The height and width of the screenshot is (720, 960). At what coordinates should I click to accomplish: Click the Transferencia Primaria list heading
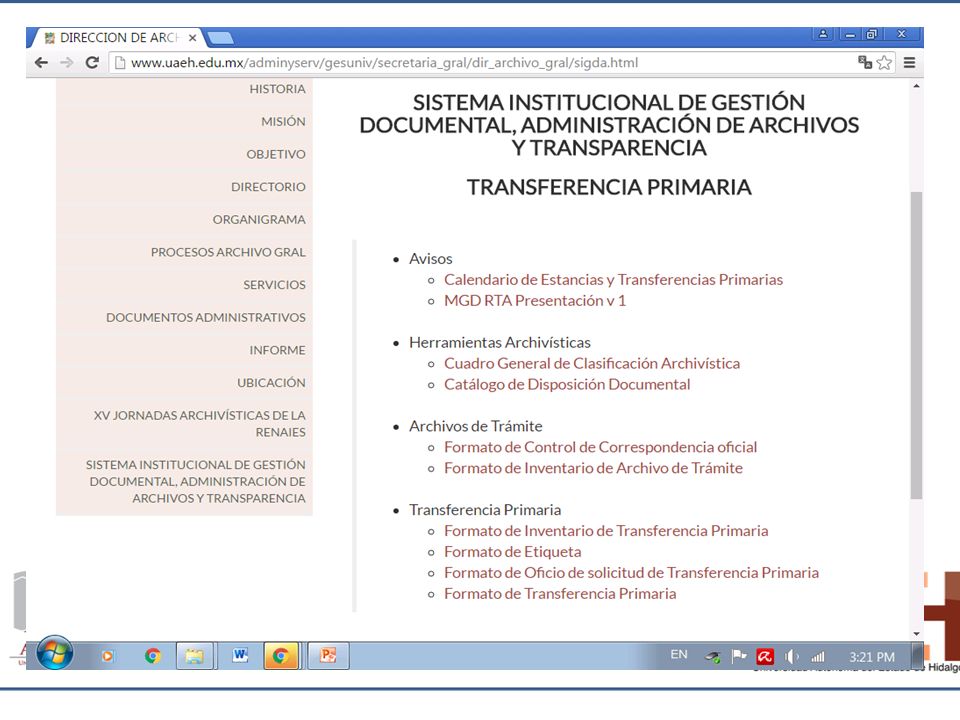pyautogui.click(x=485, y=509)
